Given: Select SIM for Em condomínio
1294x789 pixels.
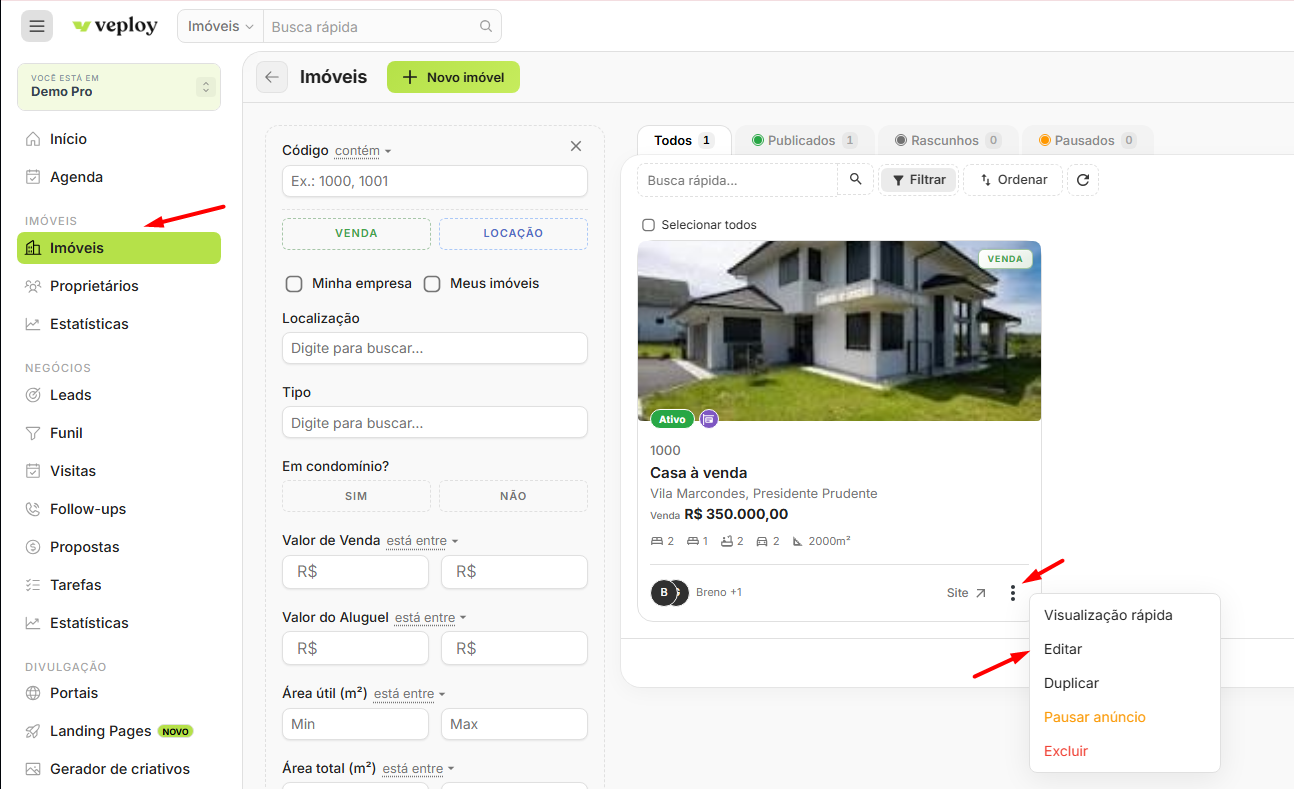Looking at the screenshot, I should tap(356, 496).
